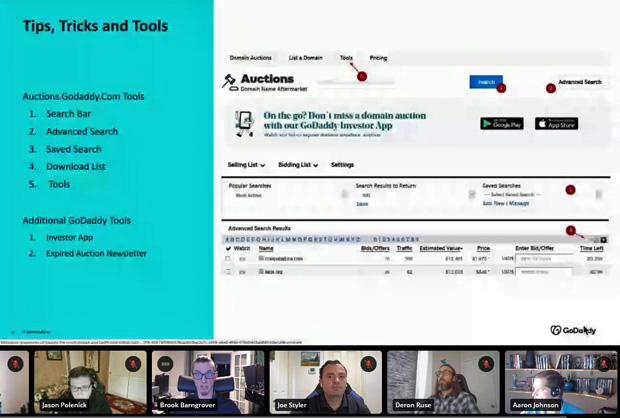Open the Google Play store badge
Viewport: 620px width, 418px height.
[502, 123]
